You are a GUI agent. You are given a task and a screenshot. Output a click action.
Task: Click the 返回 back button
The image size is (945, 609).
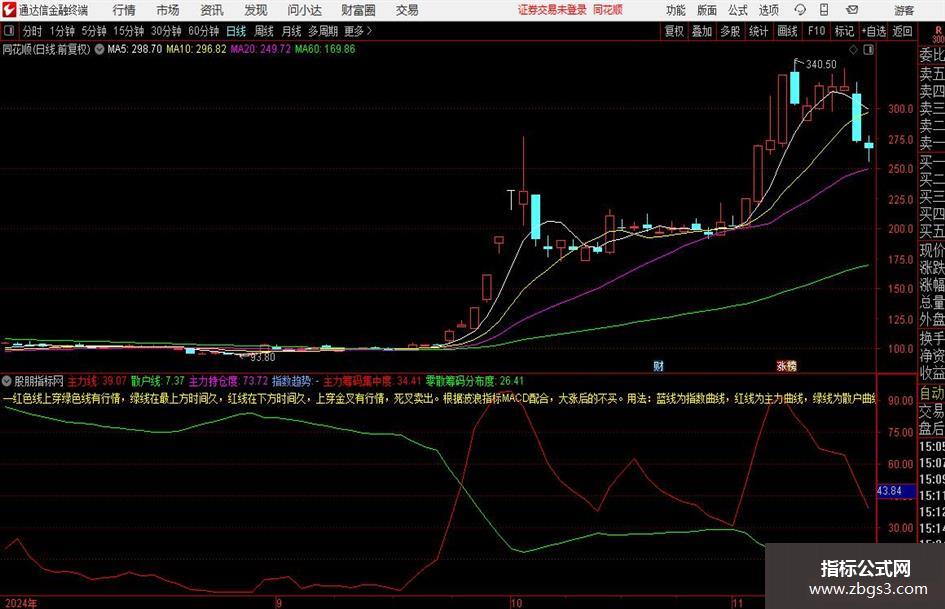pyautogui.click(x=902, y=31)
